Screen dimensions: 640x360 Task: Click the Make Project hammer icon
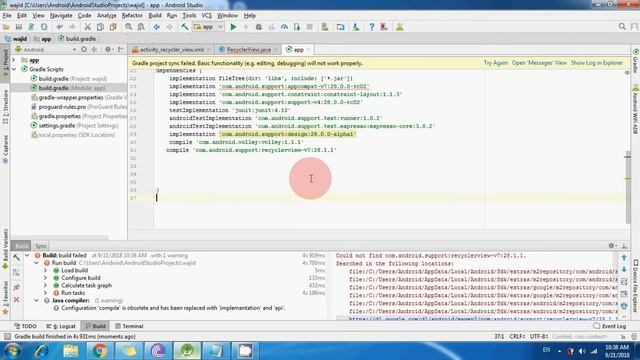[x=185, y=27]
